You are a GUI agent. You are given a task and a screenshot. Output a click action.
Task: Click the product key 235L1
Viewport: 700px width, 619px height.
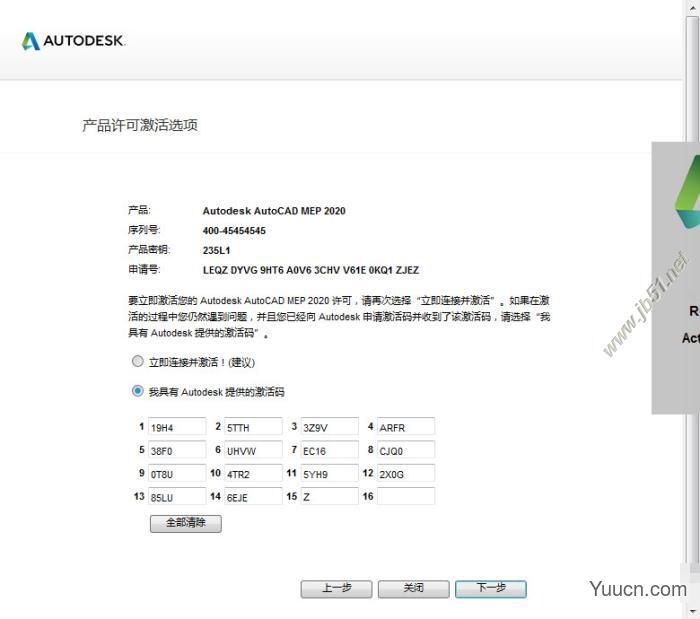pyautogui.click(x=217, y=250)
